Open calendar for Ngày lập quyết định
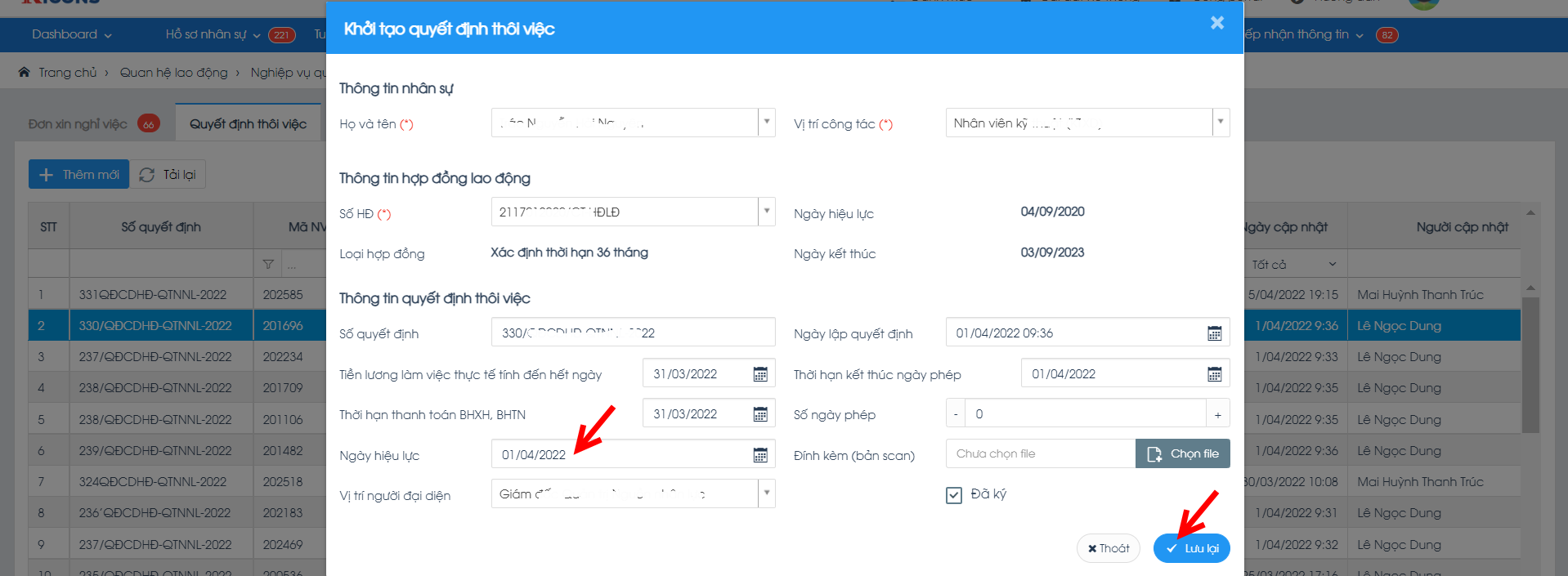This screenshot has height=576, width=1568. tap(1214, 333)
